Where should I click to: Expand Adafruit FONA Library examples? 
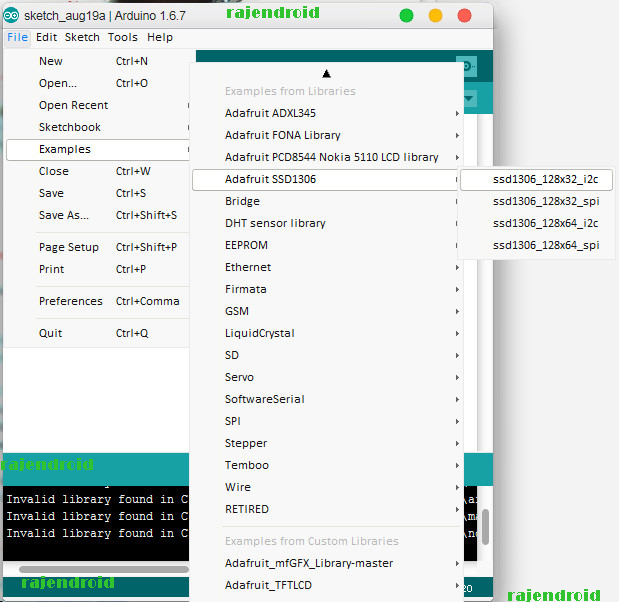(327, 135)
